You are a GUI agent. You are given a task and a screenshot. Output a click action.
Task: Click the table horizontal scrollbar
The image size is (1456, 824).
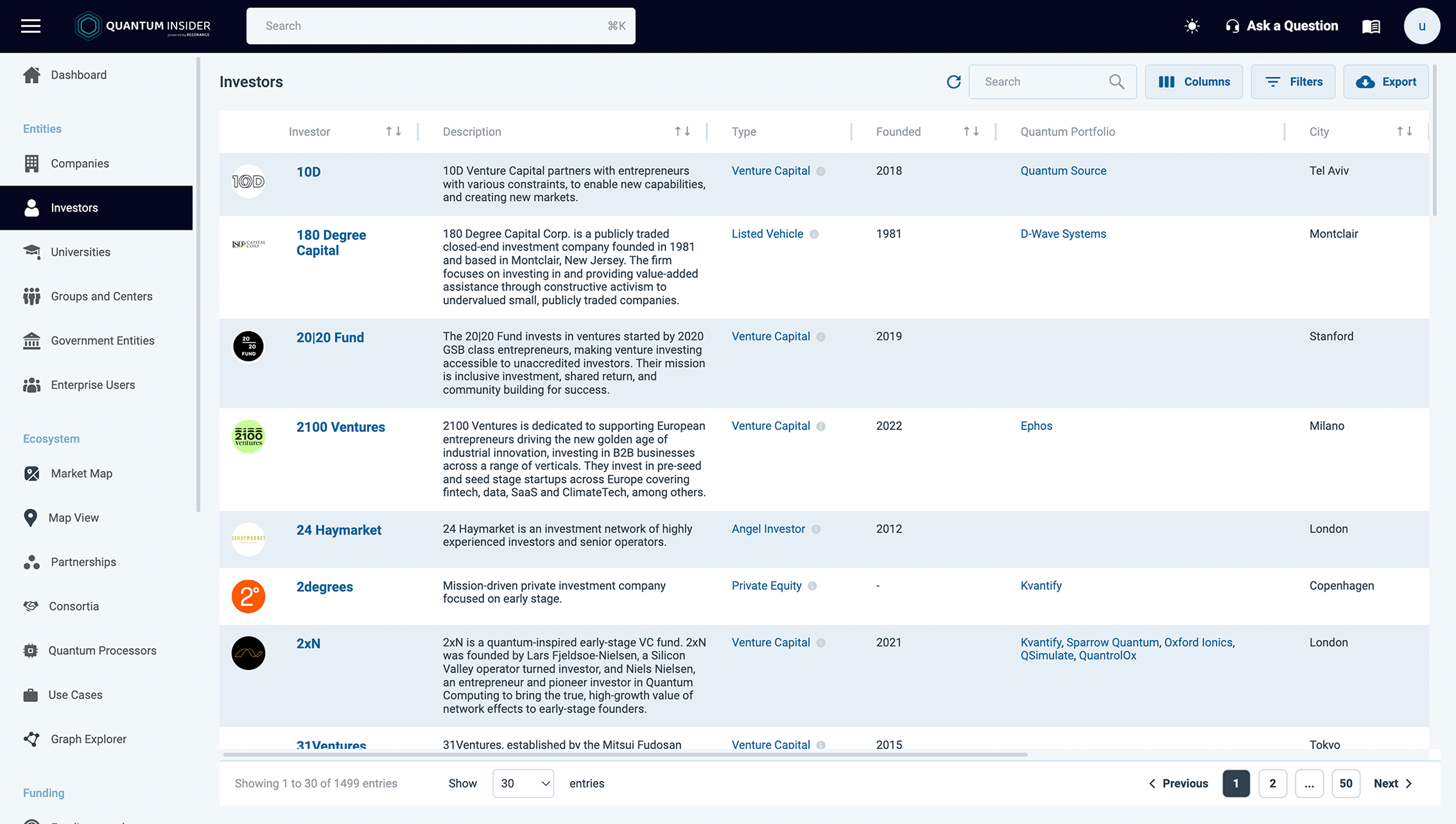click(x=625, y=755)
